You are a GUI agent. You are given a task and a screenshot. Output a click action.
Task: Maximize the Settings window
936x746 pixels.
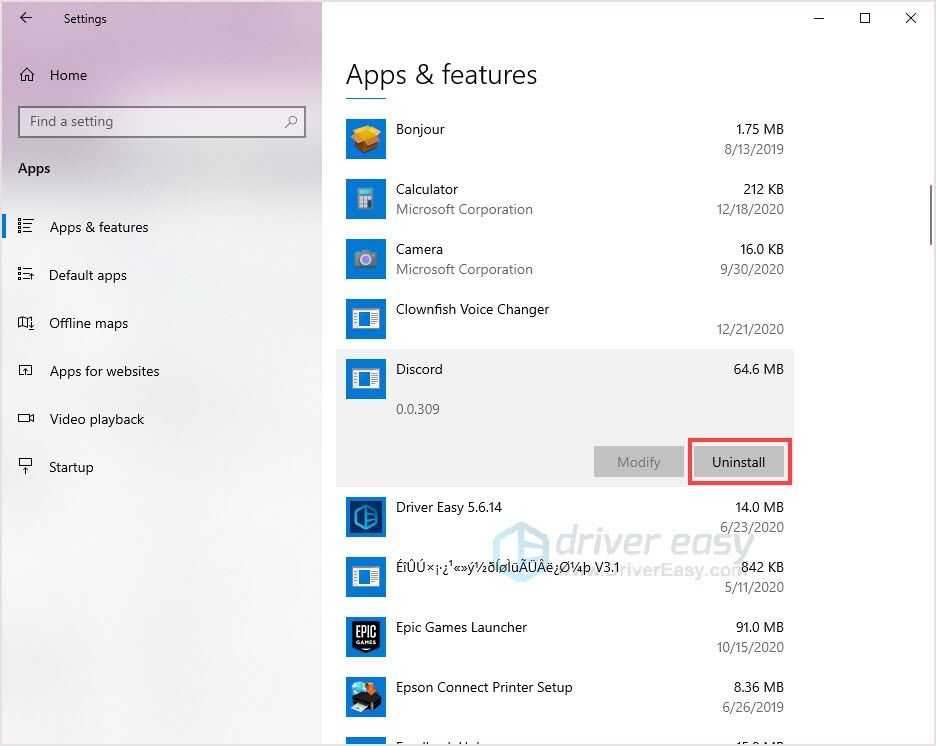(864, 19)
